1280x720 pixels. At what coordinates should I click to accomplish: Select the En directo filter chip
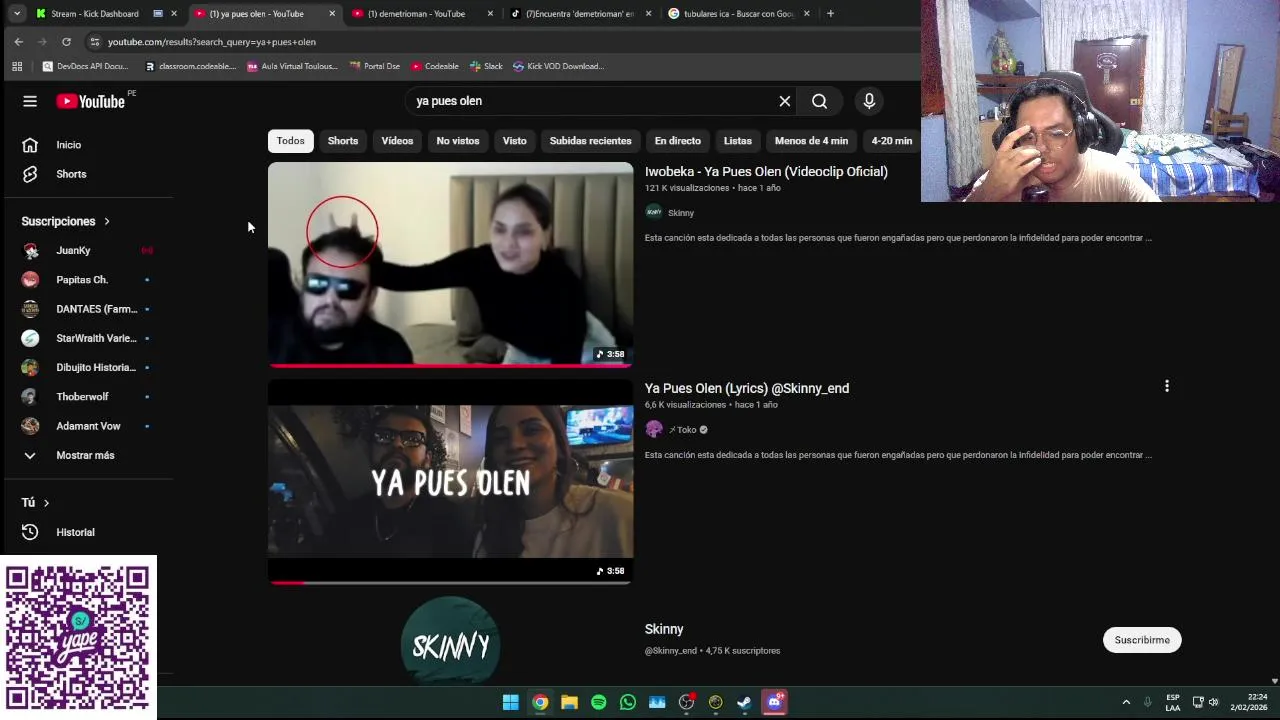click(x=678, y=141)
